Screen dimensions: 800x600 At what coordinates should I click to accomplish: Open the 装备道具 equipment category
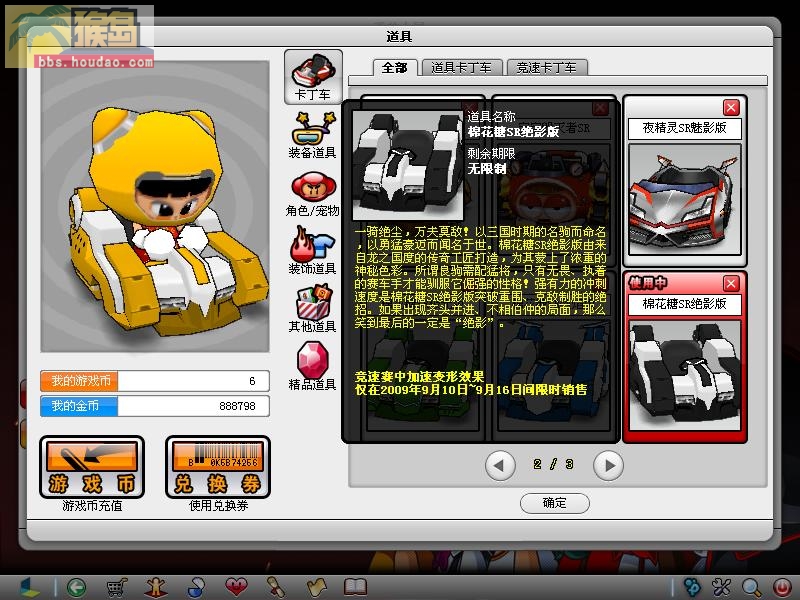[313, 135]
